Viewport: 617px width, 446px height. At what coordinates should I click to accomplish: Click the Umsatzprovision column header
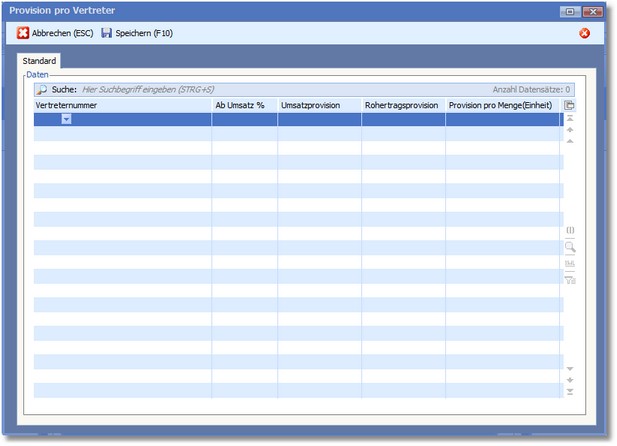[x=319, y=105]
